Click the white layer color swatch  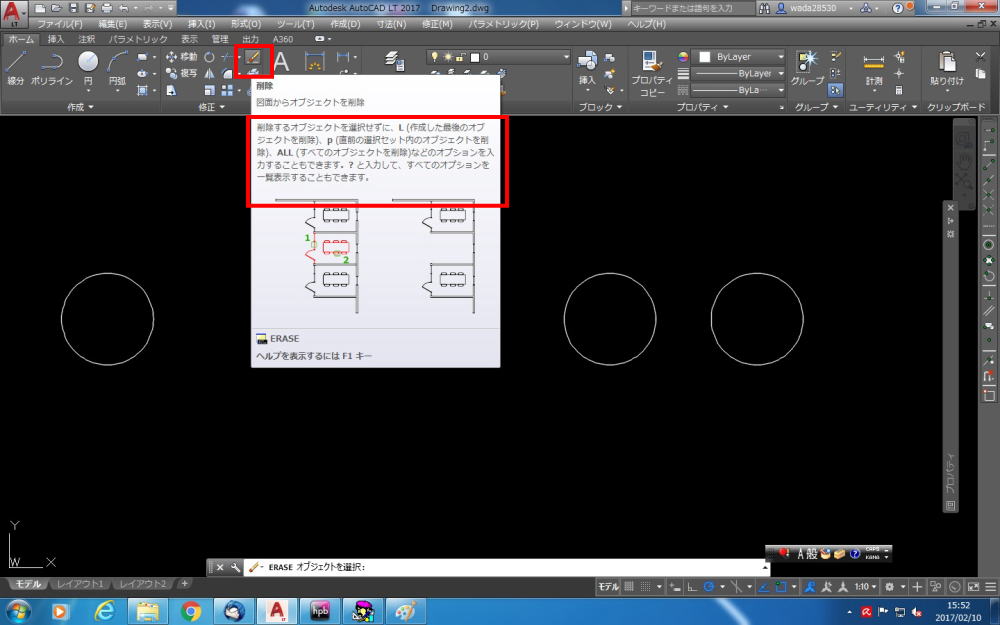click(x=474, y=57)
